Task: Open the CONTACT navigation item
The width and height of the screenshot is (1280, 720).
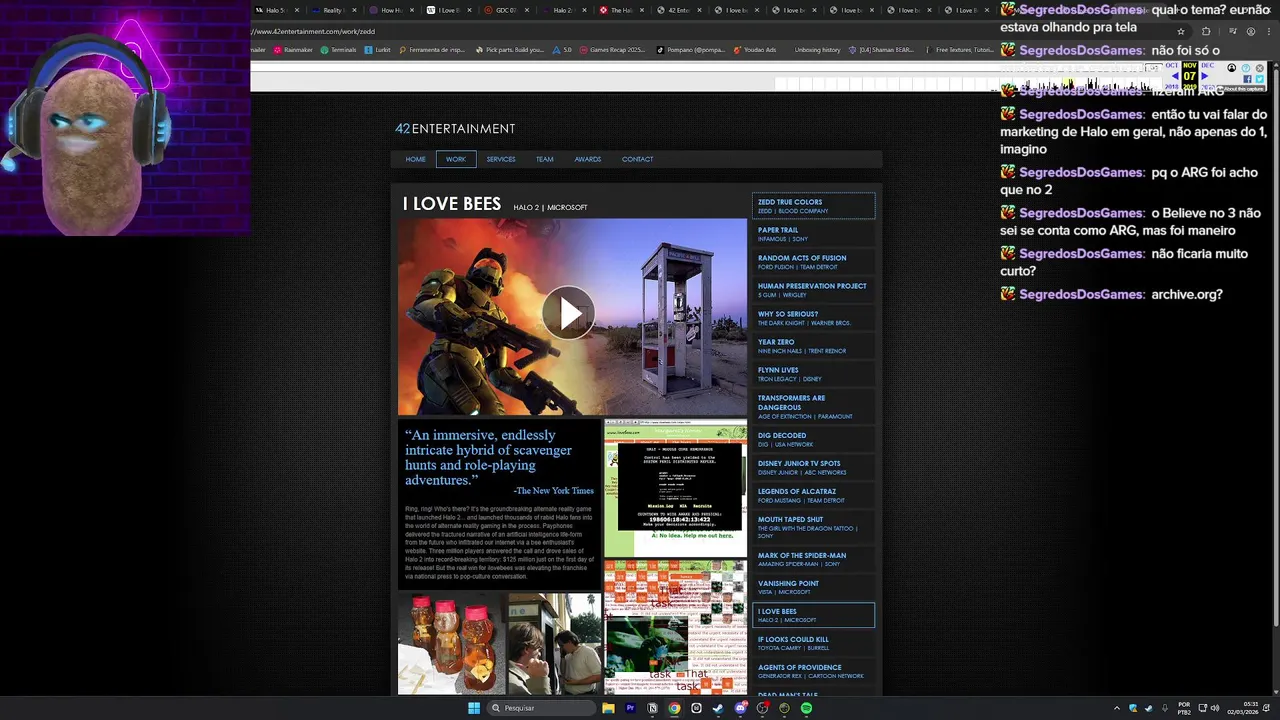Action: [x=637, y=159]
